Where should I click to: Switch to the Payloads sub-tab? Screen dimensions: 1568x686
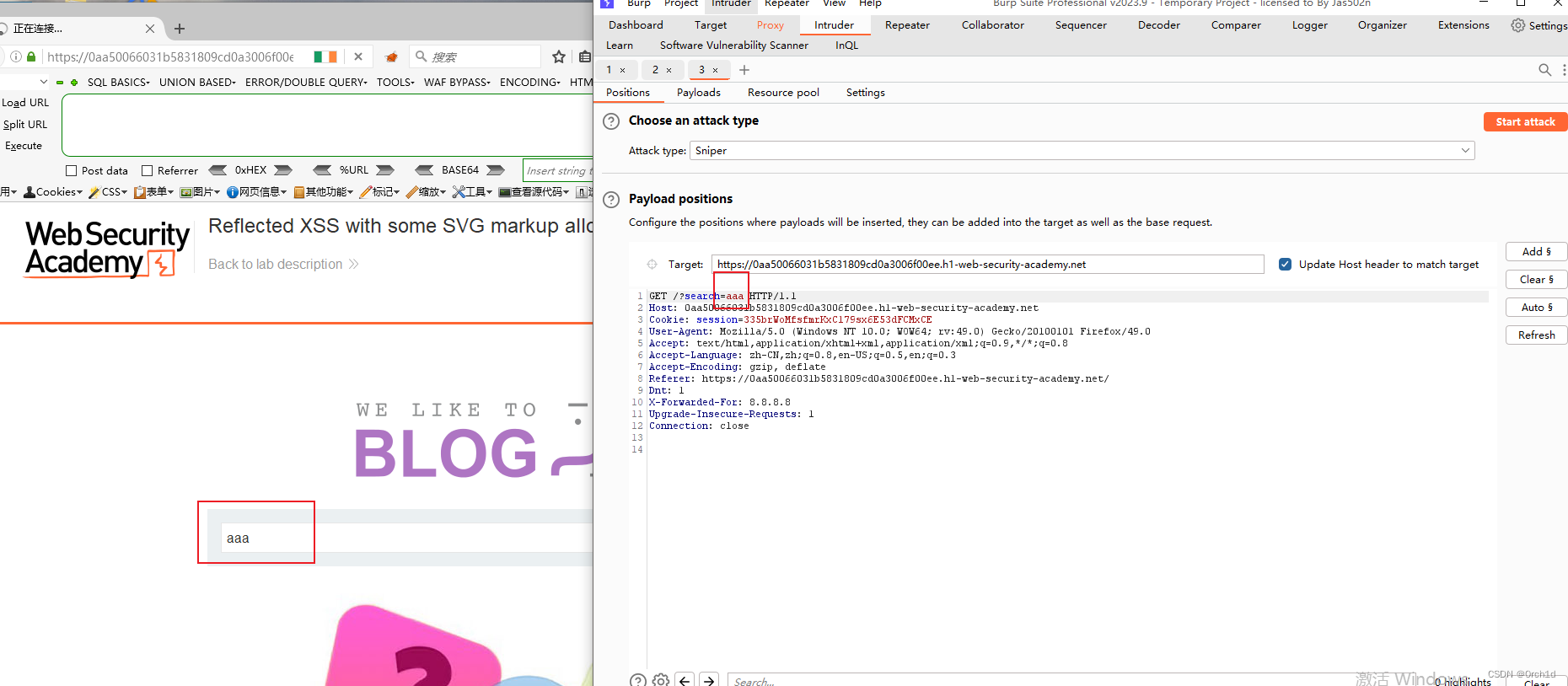(698, 93)
